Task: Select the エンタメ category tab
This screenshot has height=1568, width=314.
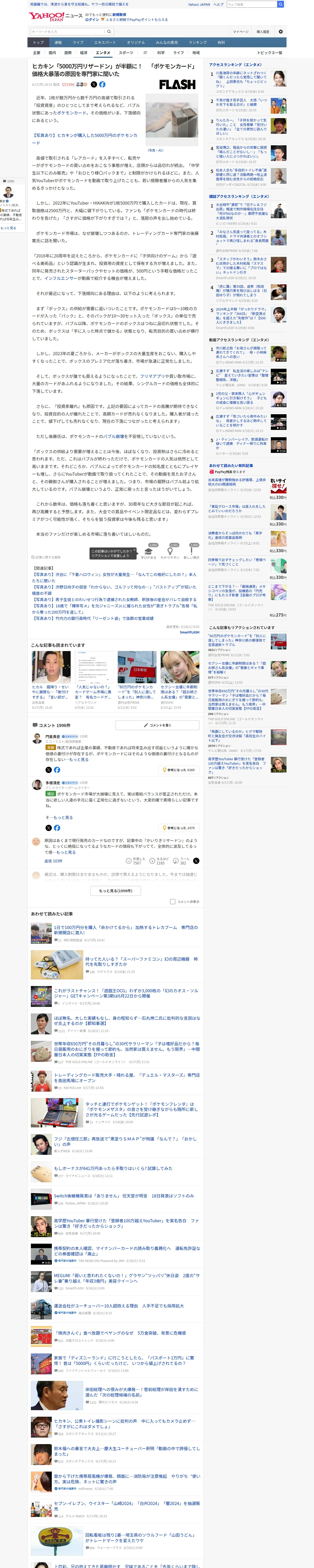Action: 103,53
